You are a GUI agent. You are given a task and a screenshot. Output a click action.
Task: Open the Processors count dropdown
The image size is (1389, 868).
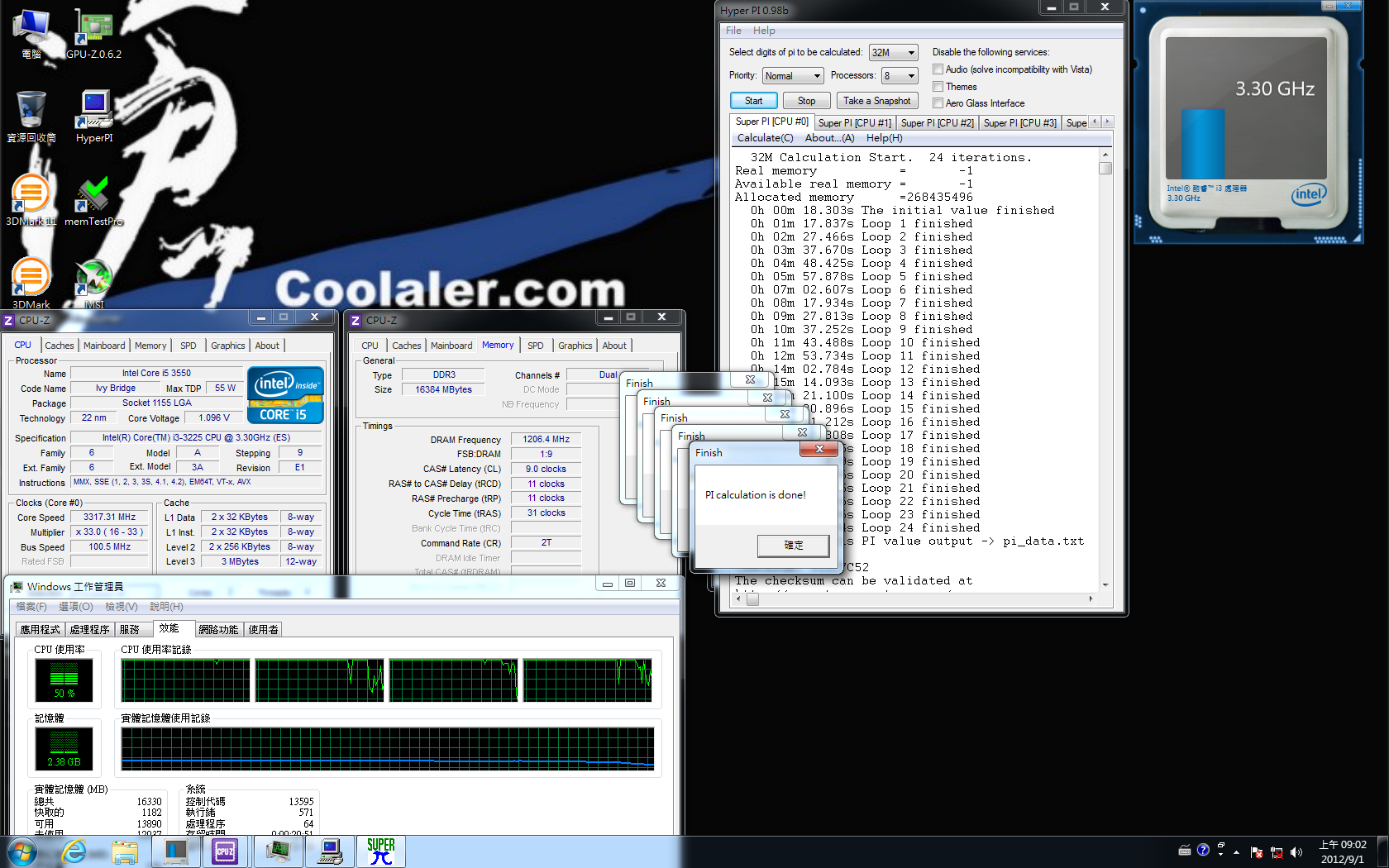(900, 76)
